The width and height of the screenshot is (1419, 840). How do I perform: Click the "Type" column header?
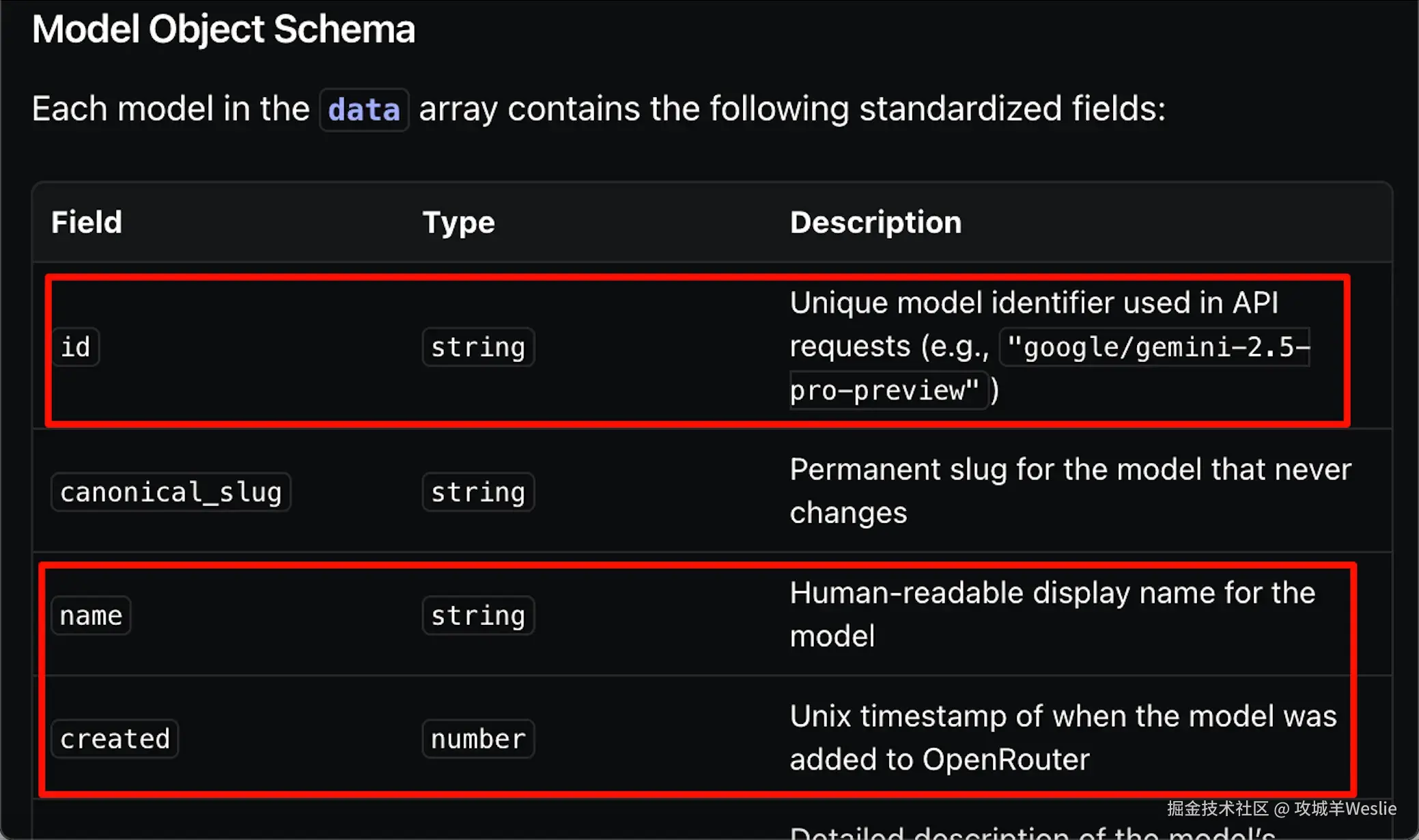pos(458,222)
